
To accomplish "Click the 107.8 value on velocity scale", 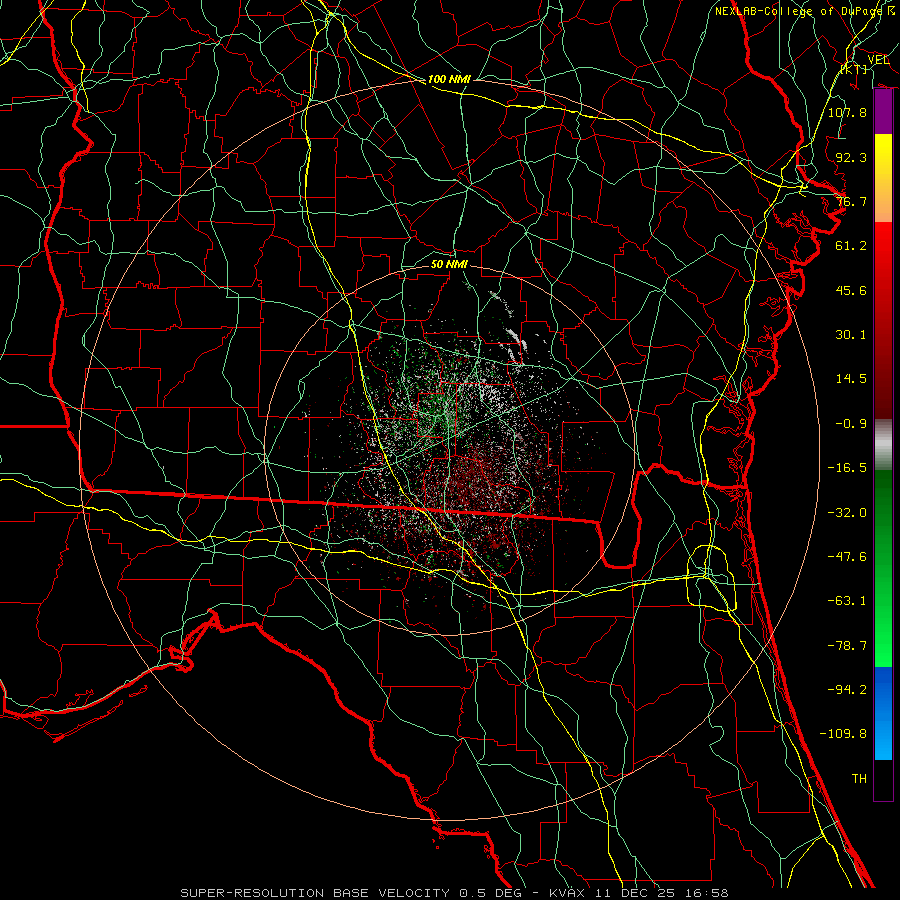I will click(847, 112).
